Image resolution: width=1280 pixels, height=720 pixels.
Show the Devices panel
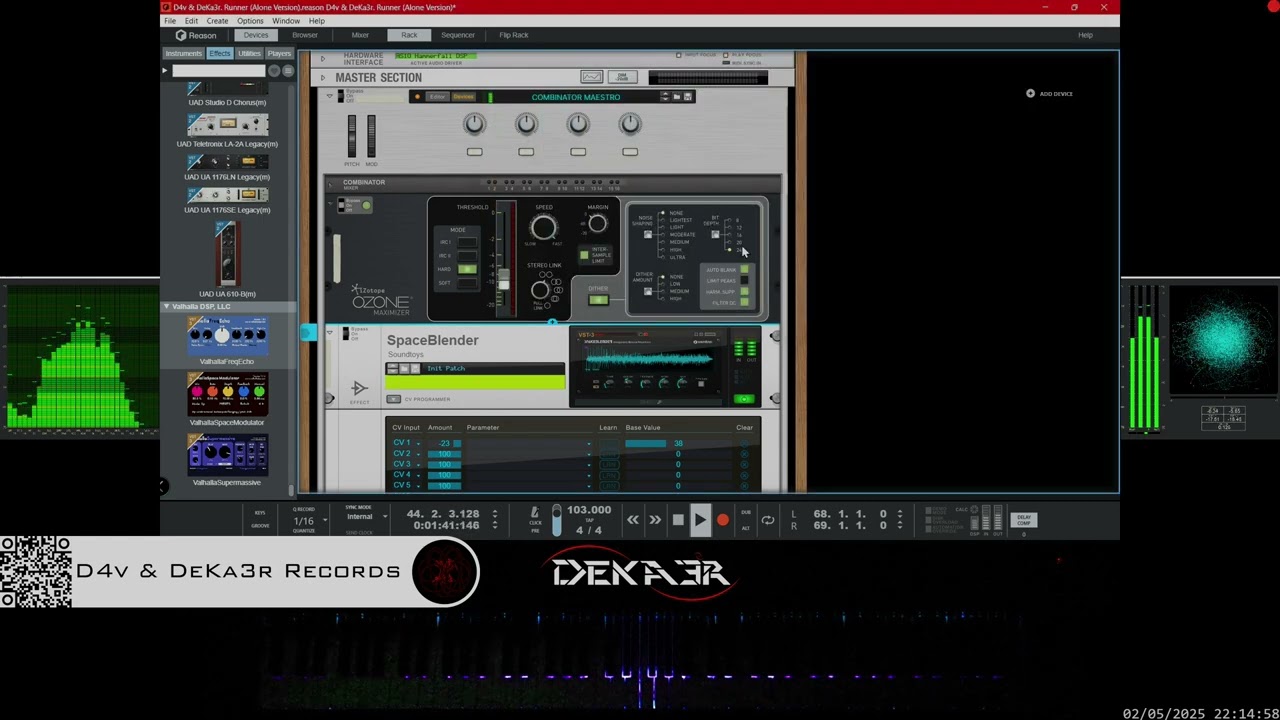point(256,35)
